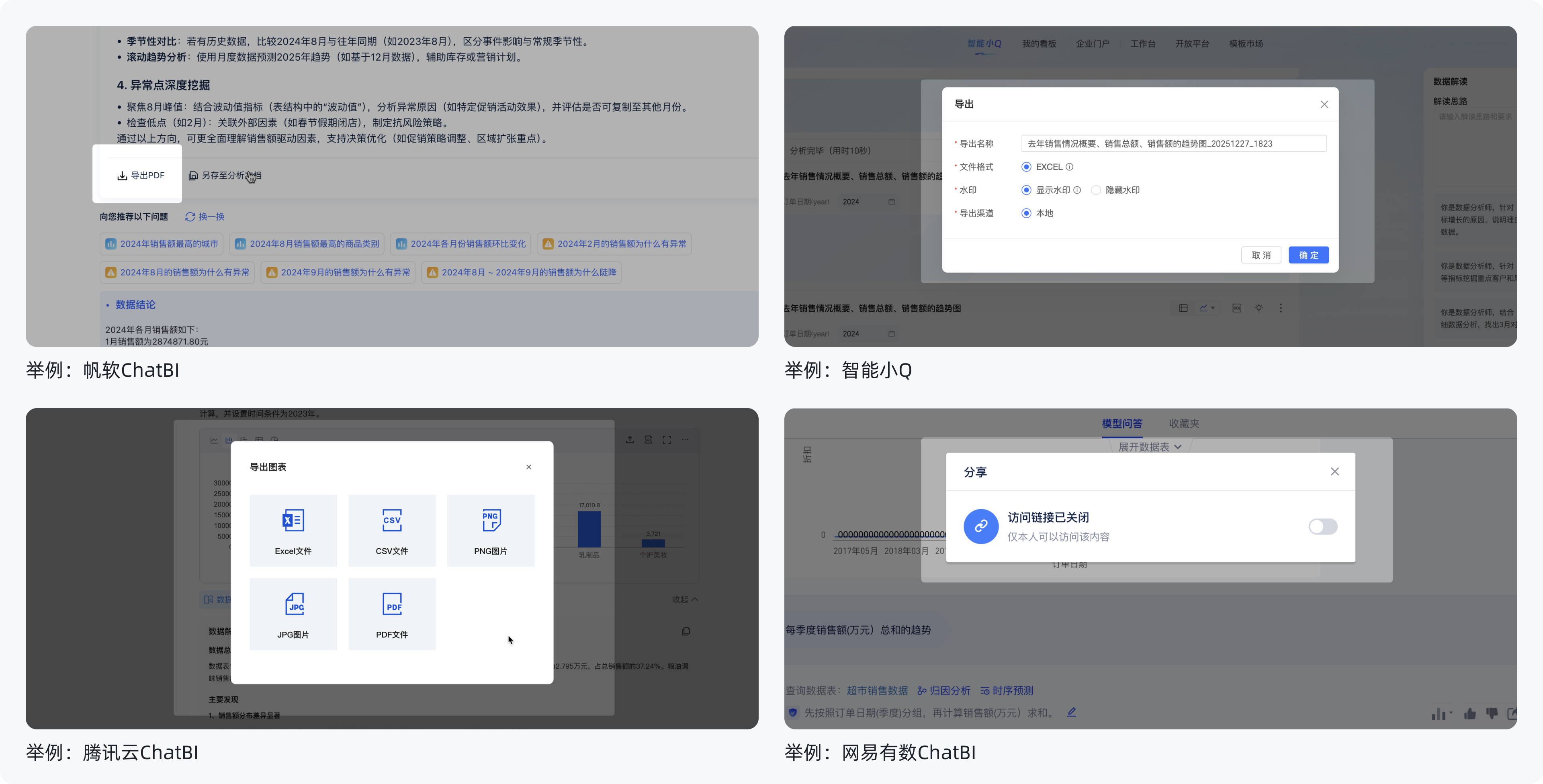
Task: Give a thumbs up to the 网易有数 answer
Action: [1471, 714]
